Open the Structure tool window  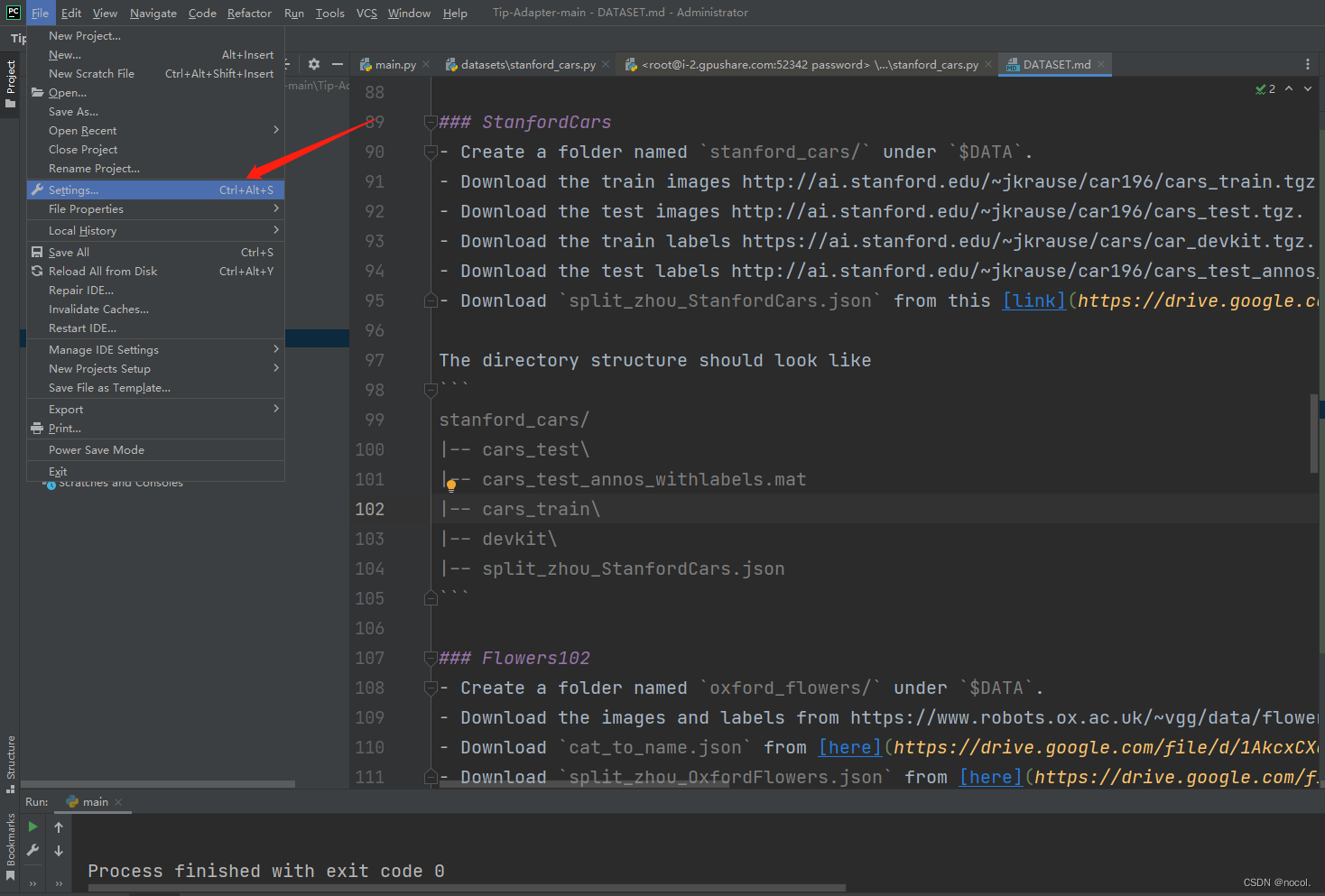coord(11,763)
